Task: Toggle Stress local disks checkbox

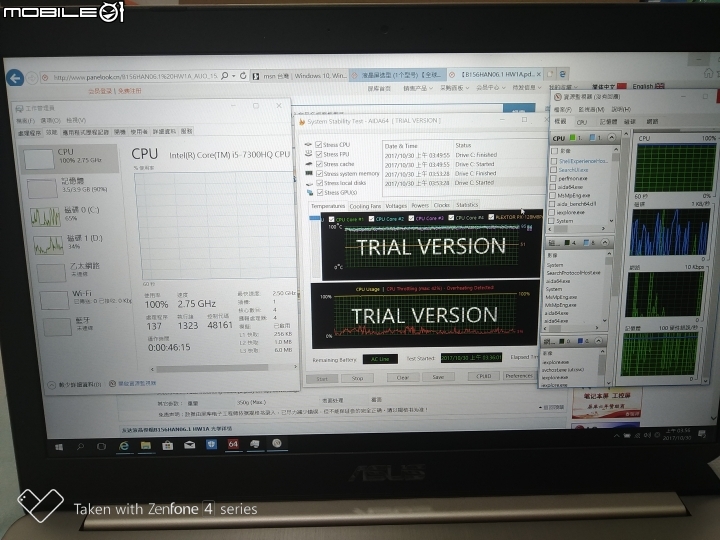Action: tap(320, 183)
